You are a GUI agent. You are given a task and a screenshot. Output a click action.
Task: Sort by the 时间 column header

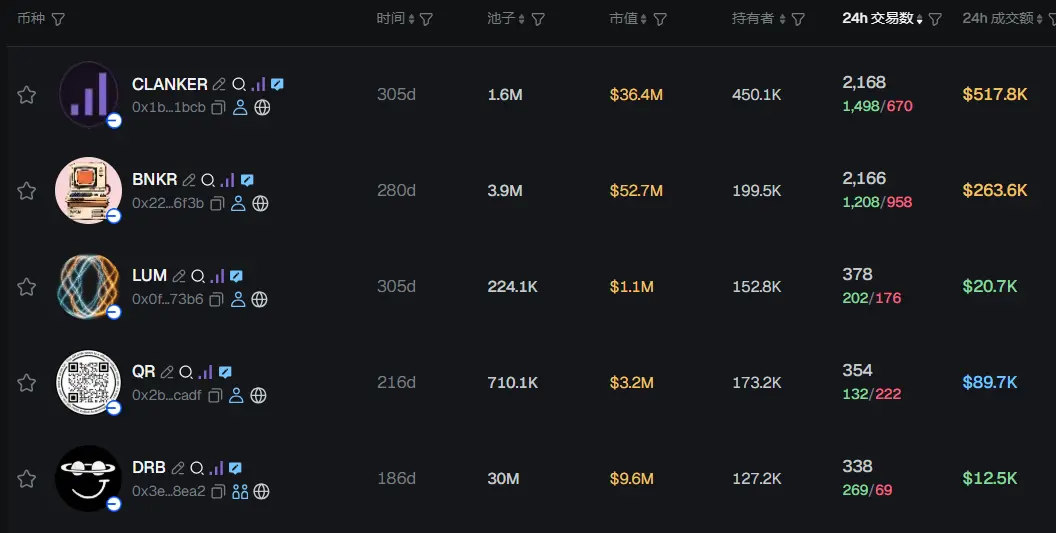pos(391,19)
